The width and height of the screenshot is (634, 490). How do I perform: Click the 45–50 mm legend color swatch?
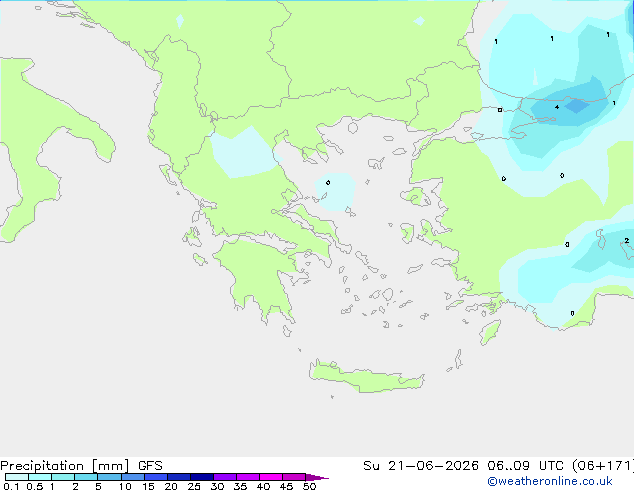(294, 477)
